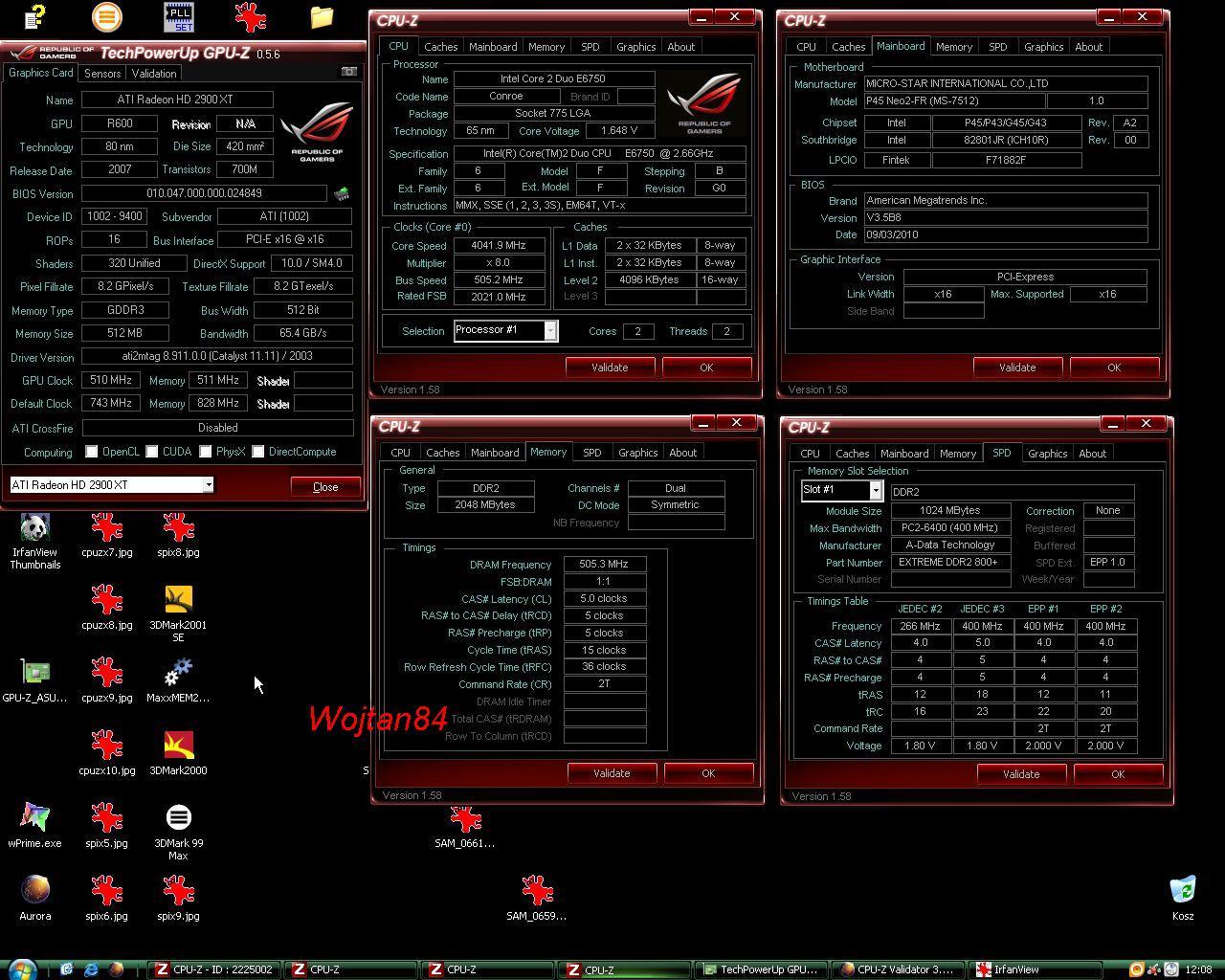Open cpuzx10.jpg desktop icon
The image size is (1225, 980).
tap(107, 753)
